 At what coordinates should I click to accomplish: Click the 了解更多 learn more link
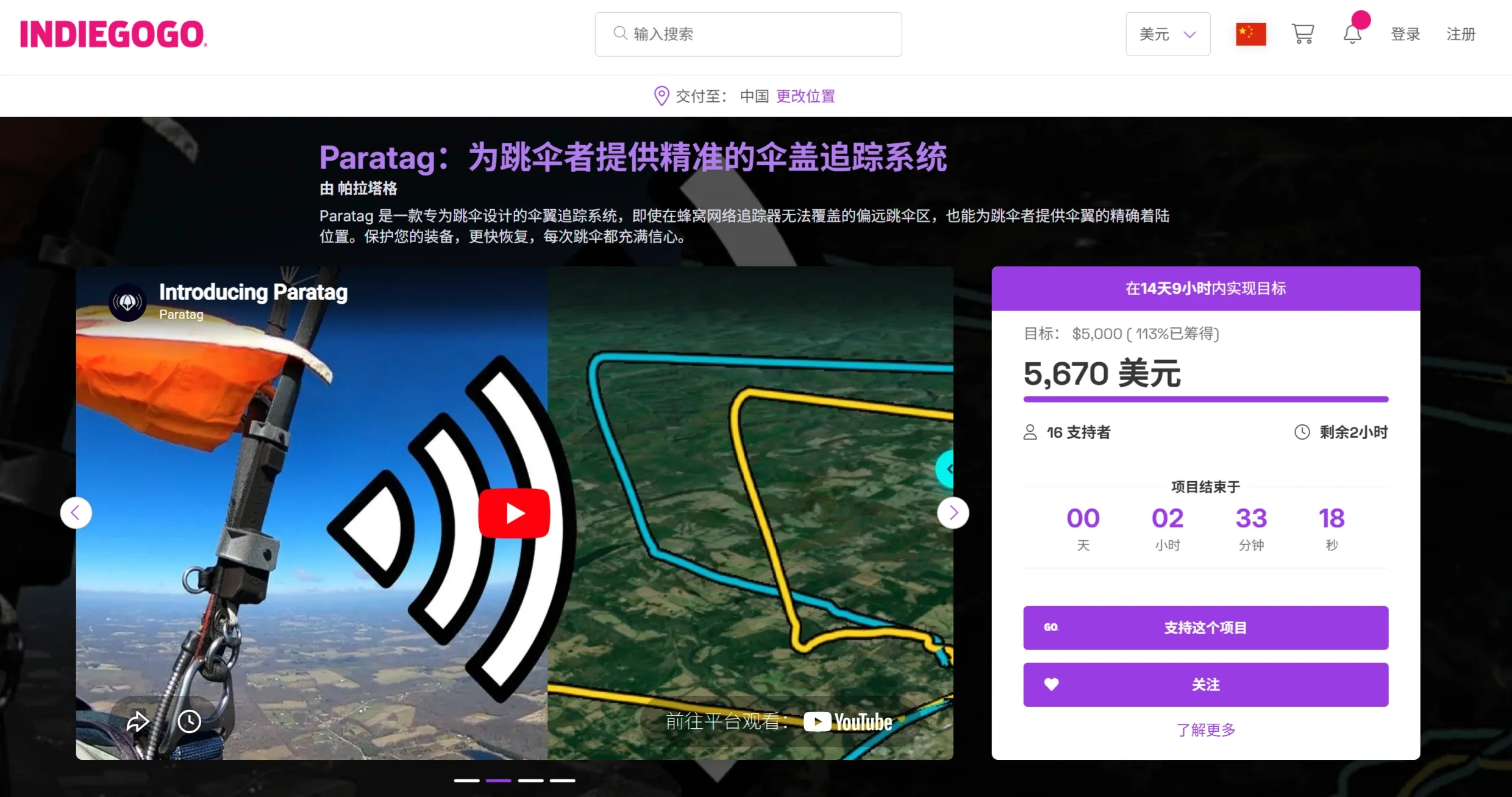(x=1205, y=730)
